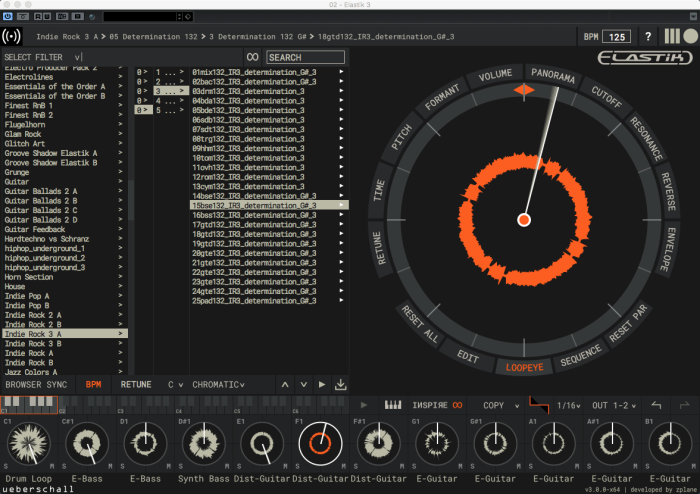Click EDIT on the wheel

click(x=467, y=356)
